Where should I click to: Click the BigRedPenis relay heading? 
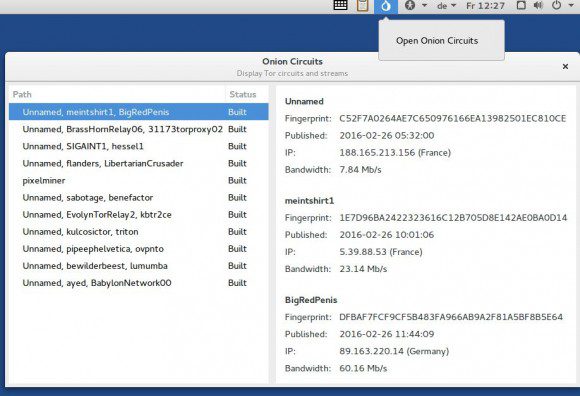tap(311, 300)
